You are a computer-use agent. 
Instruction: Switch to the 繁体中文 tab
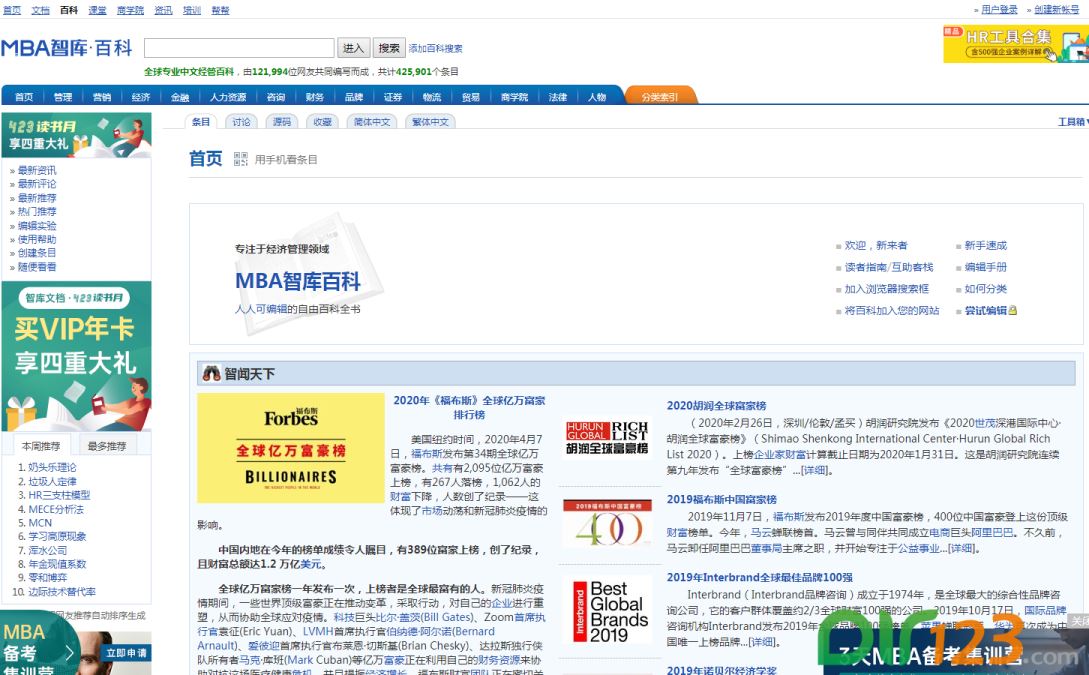[431, 122]
